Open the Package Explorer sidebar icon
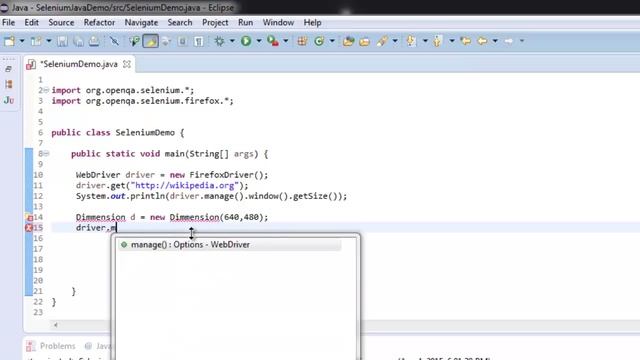The height and width of the screenshot is (360, 640). [9, 84]
